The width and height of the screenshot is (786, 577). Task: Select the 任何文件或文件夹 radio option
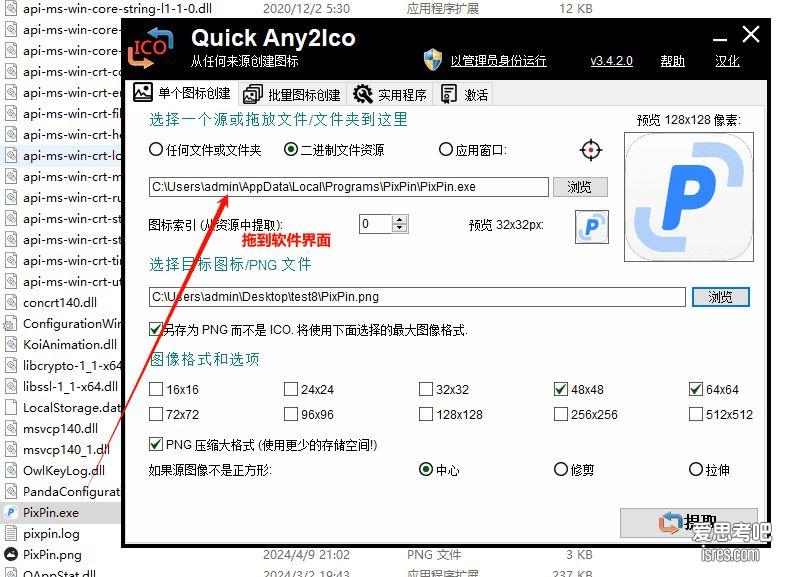pos(156,149)
